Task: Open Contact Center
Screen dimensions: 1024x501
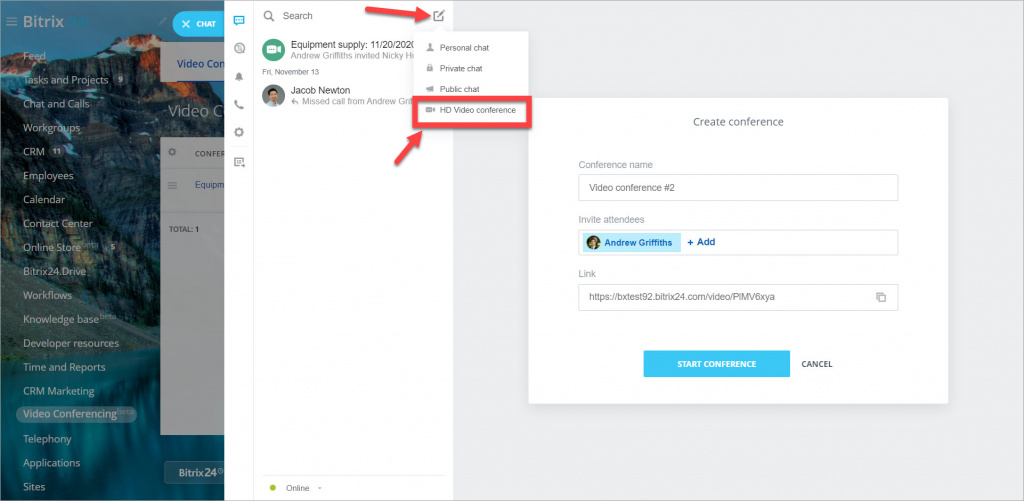Action: tap(58, 223)
